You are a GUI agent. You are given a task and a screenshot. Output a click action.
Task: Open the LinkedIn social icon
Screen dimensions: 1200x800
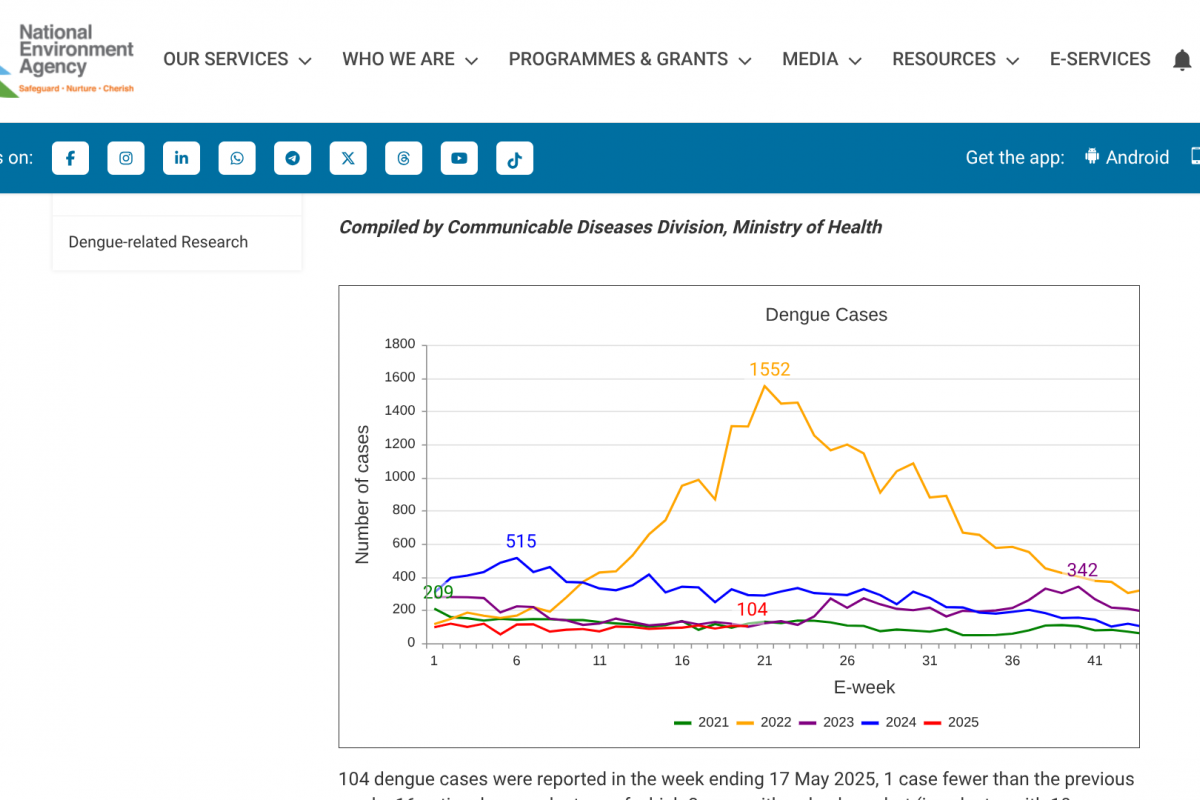pyautogui.click(x=181, y=158)
